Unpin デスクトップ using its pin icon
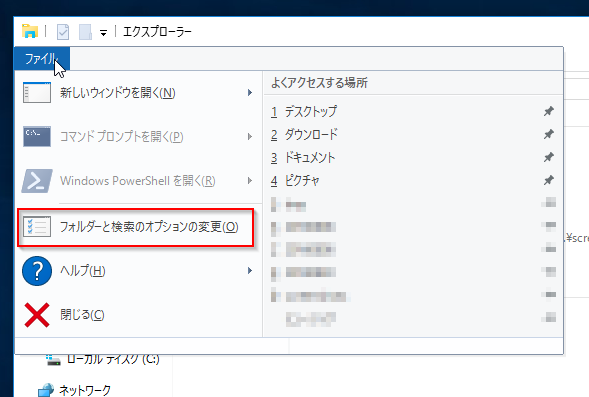 click(549, 111)
